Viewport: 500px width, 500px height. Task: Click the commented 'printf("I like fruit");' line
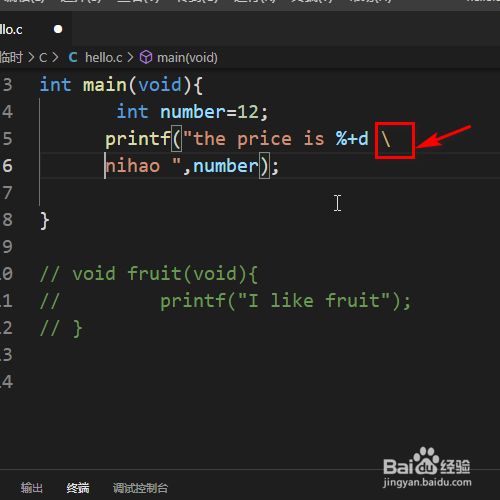(x=285, y=301)
